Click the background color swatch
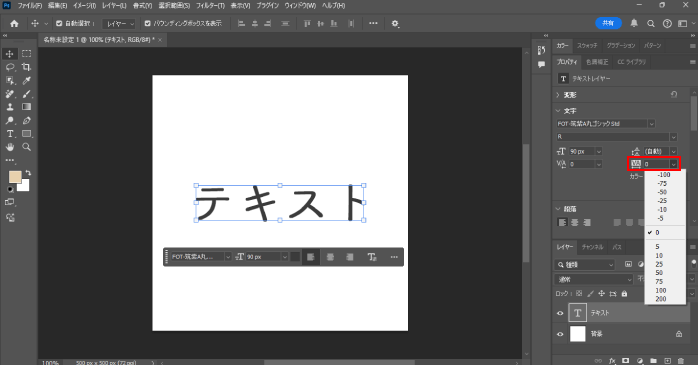Viewport: 698px width, 365px height. point(25,187)
